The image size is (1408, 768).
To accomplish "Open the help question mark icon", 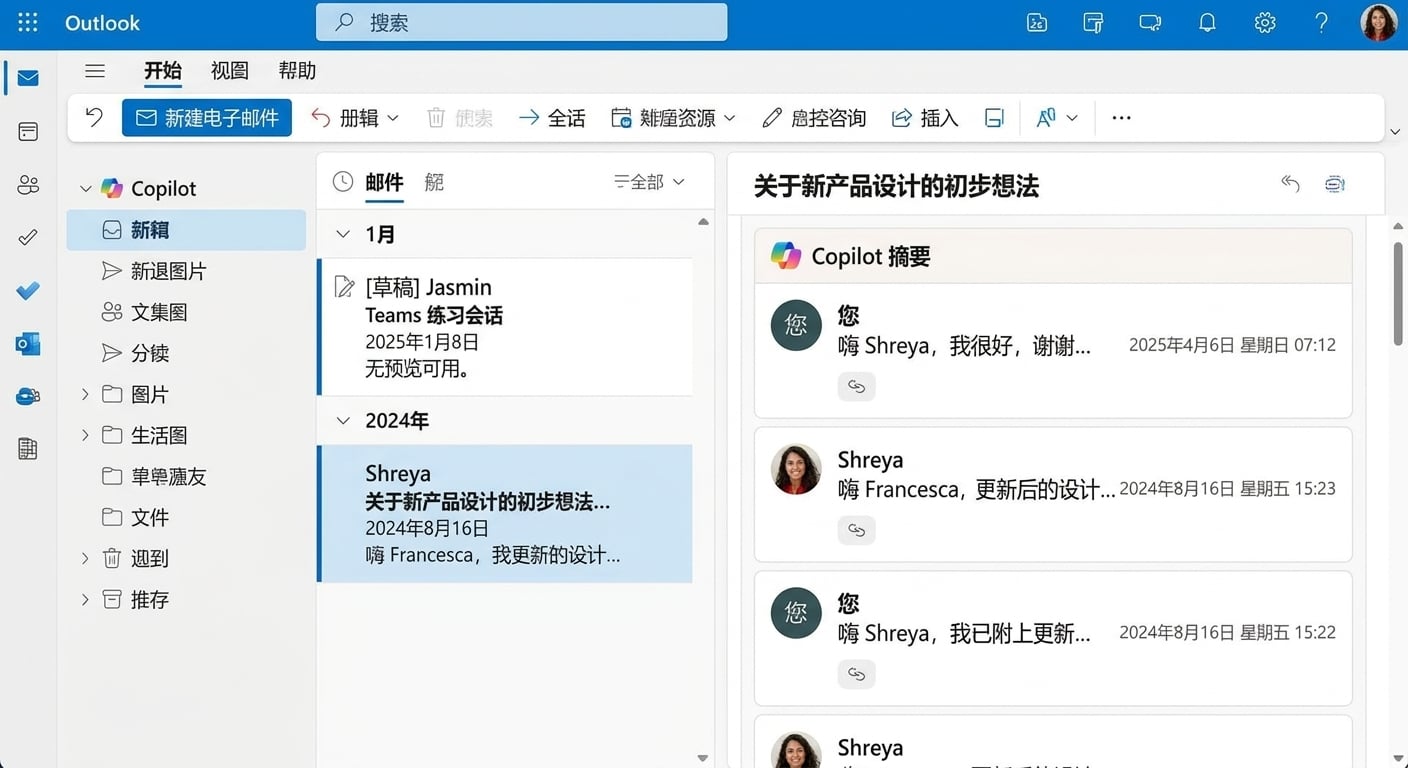I will (1322, 23).
